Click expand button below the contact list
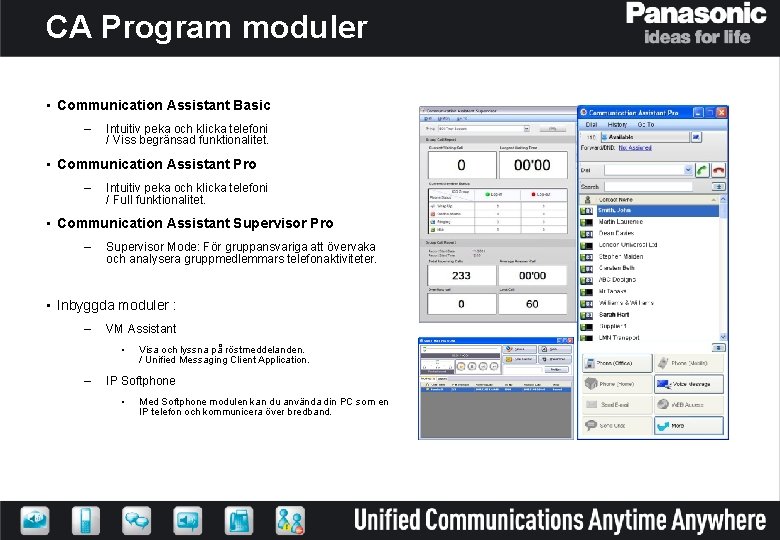Image resolution: width=780 pixels, height=540 pixels. (x=719, y=348)
